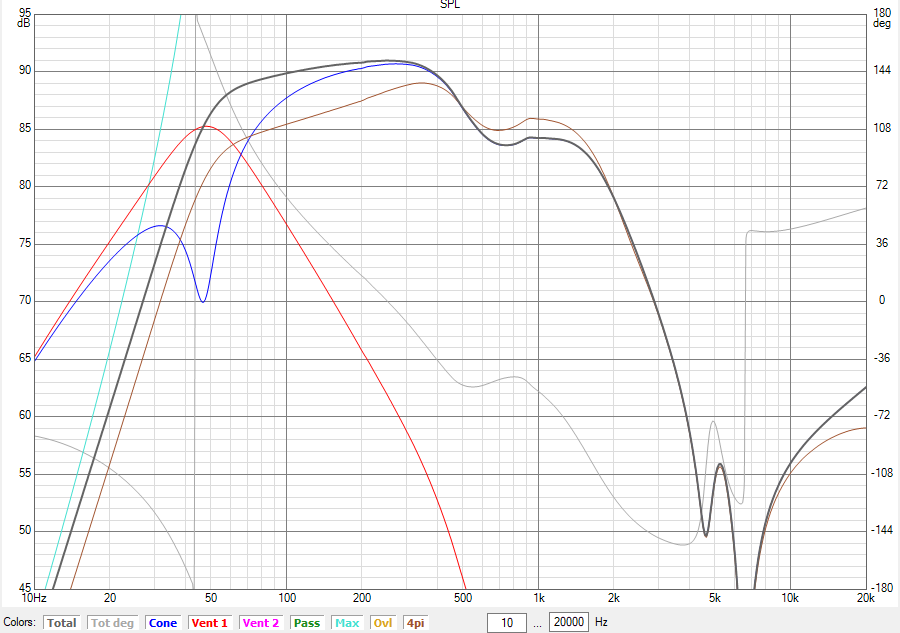Click the Hz unit label beside frequency fields
900x633 pixels.
point(601,622)
